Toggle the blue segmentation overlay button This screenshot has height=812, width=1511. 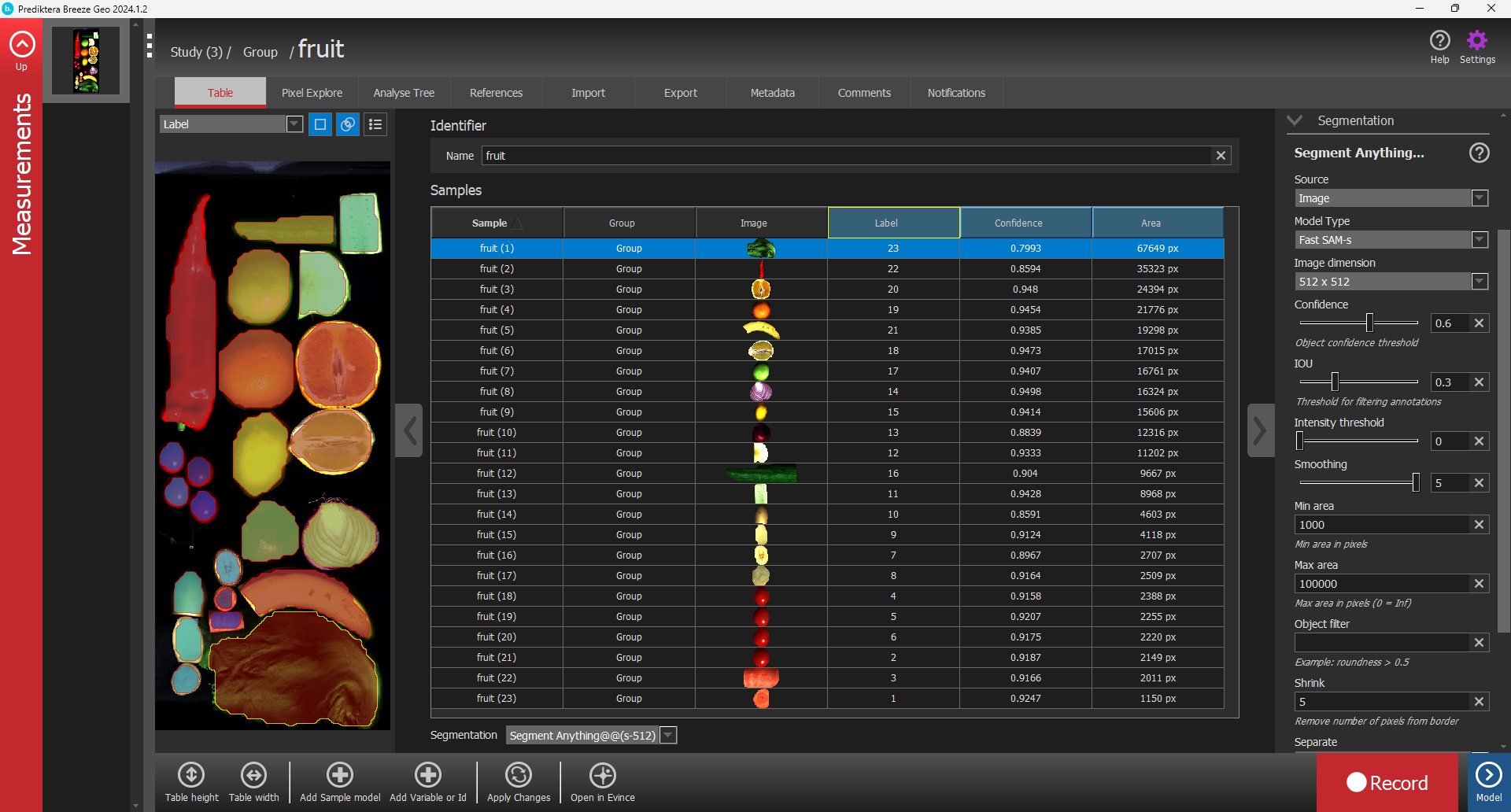tap(348, 124)
